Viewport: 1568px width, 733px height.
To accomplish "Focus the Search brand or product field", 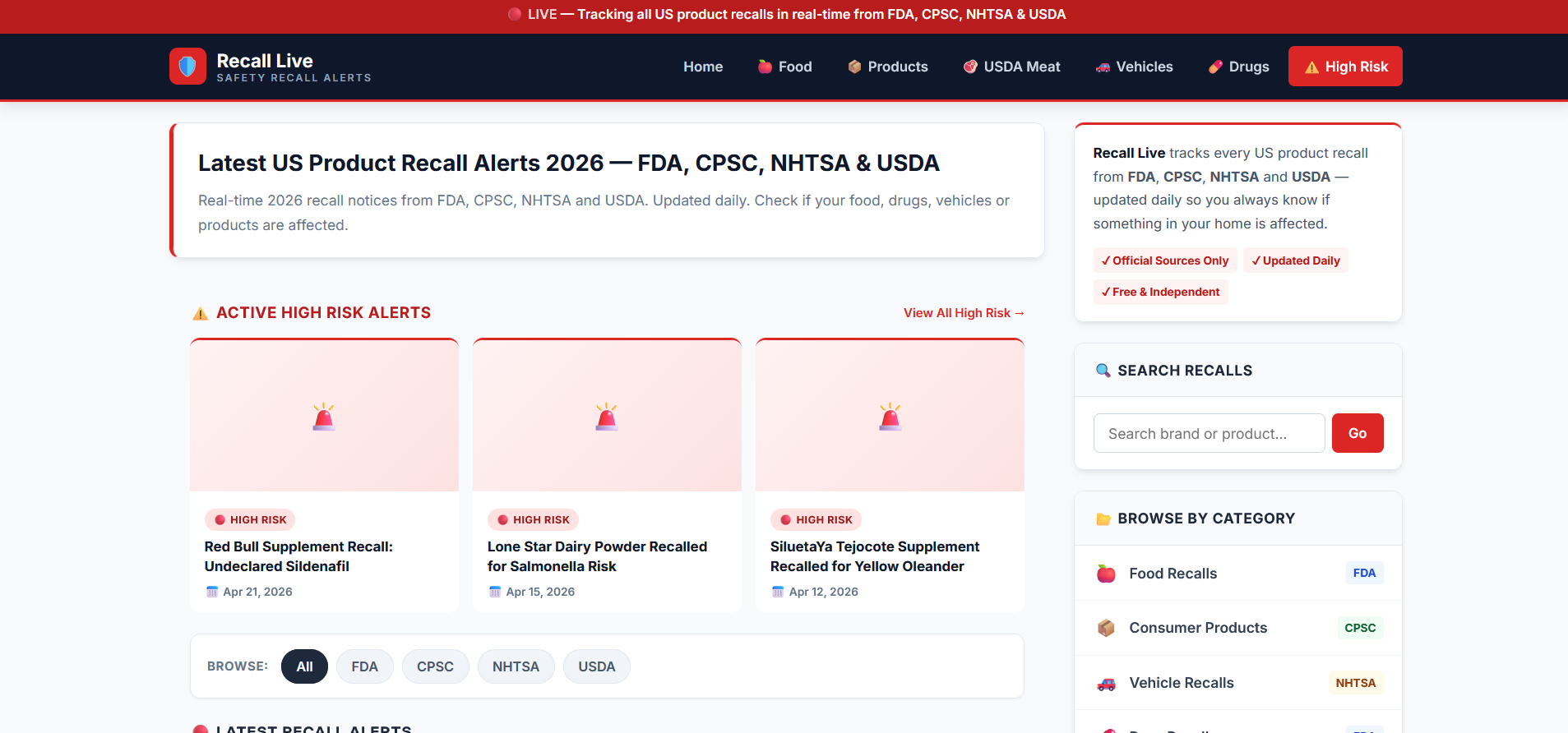I will click(1209, 433).
